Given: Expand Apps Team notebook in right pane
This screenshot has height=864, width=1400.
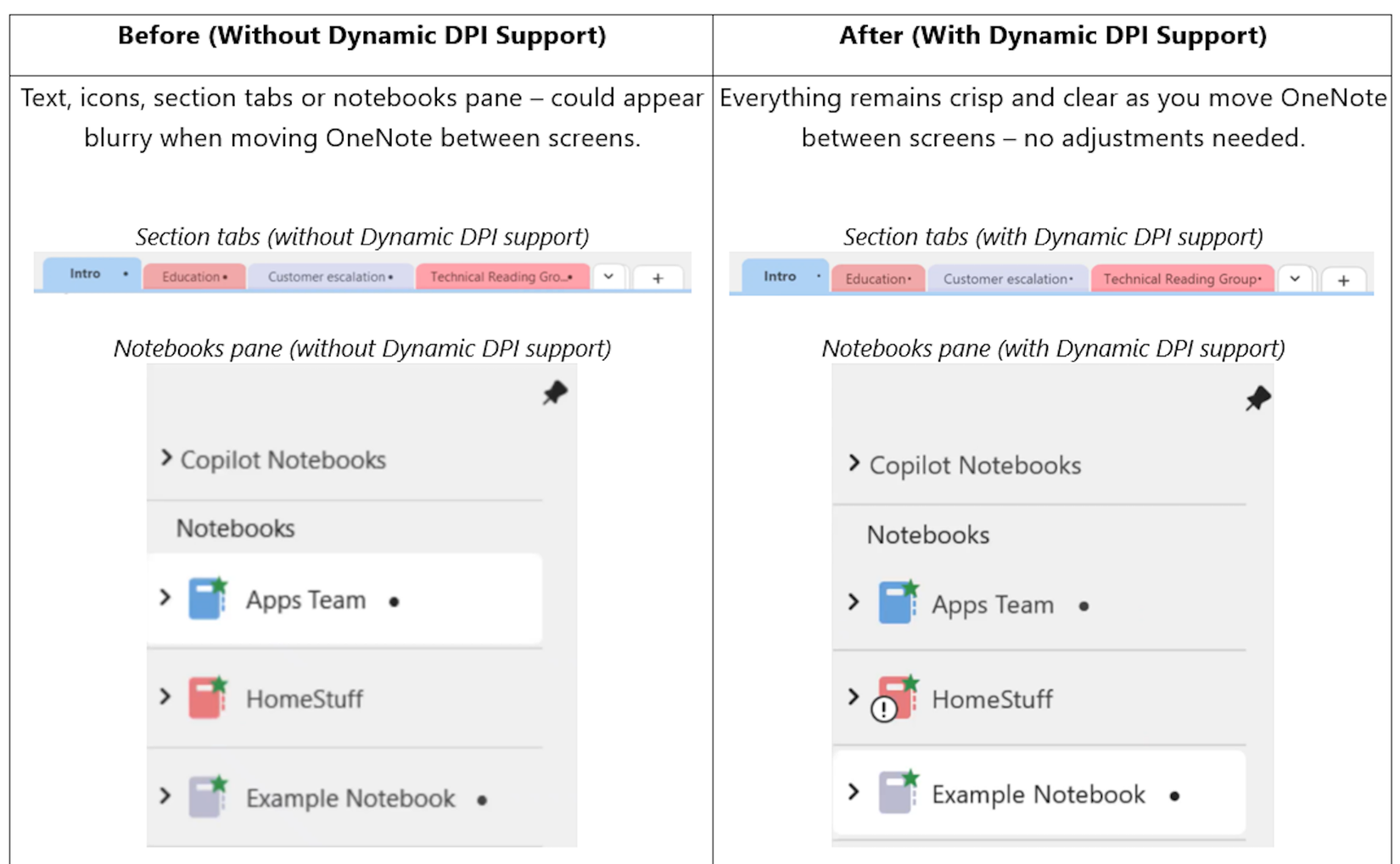Looking at the screenshot, I should (x=854, y=603).
